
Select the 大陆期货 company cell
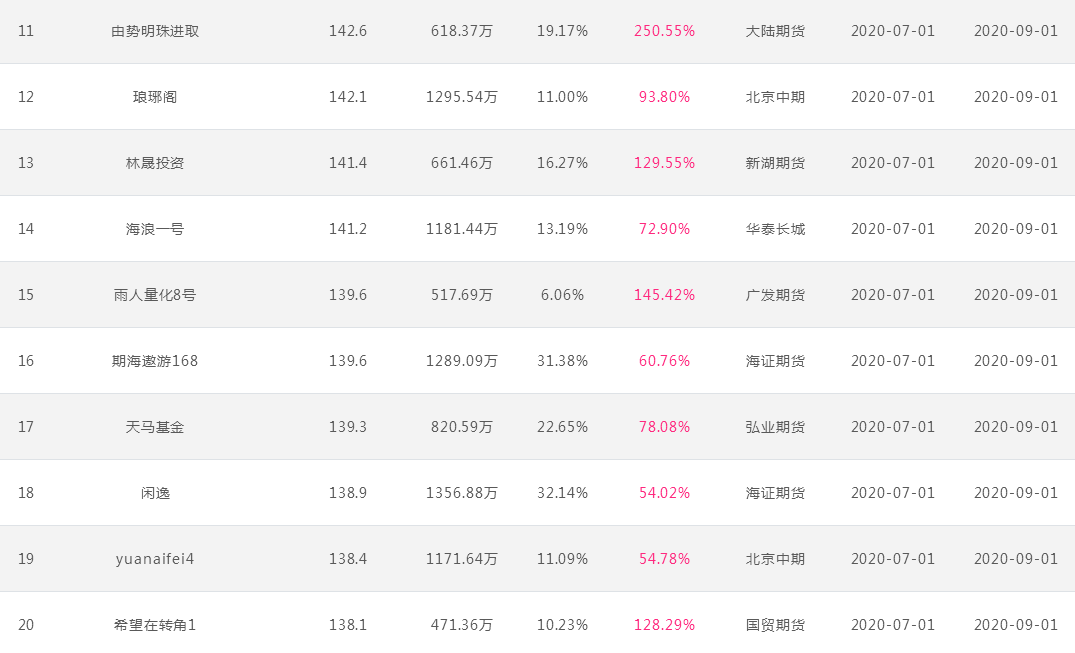click(x=775, y=31)
